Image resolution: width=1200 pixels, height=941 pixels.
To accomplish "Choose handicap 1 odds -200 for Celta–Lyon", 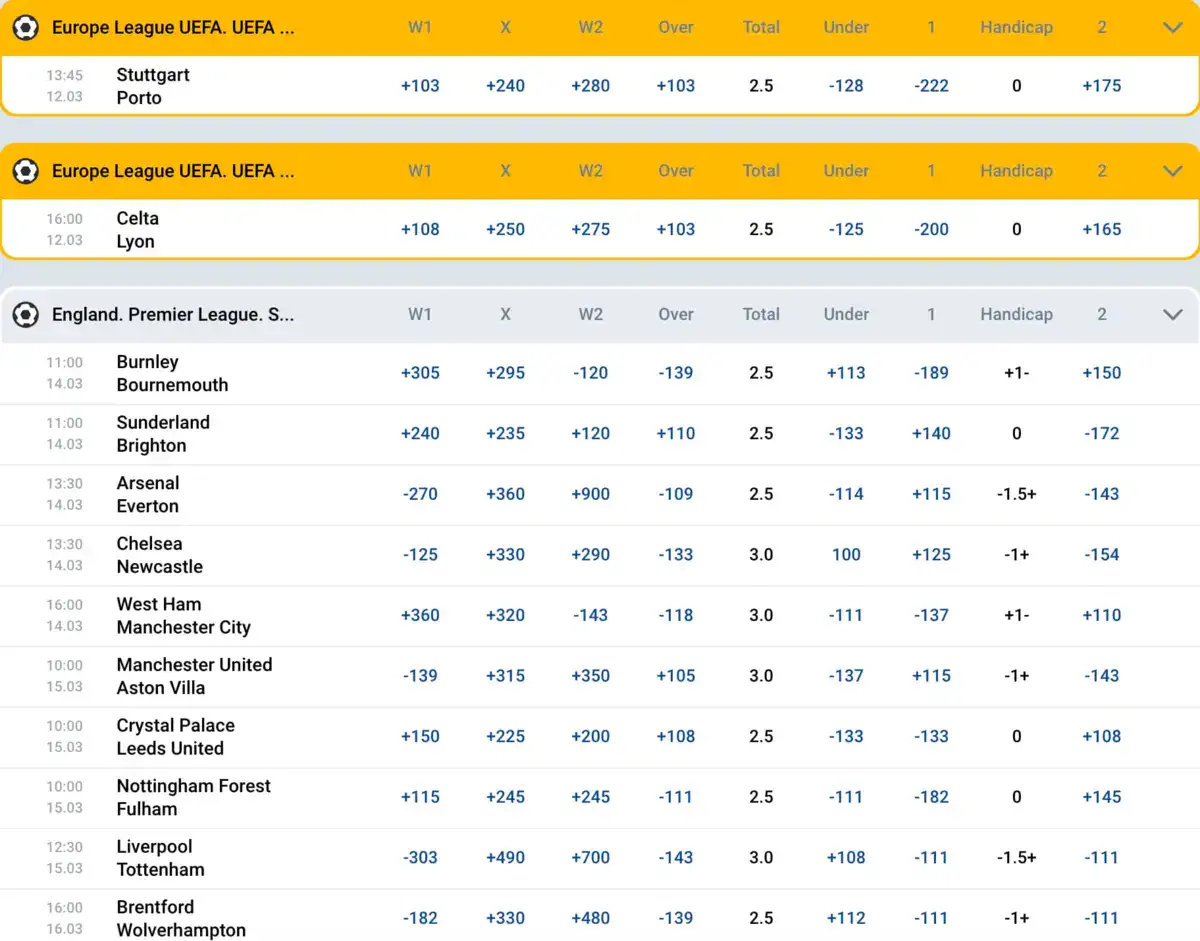I will coord(931,229).
